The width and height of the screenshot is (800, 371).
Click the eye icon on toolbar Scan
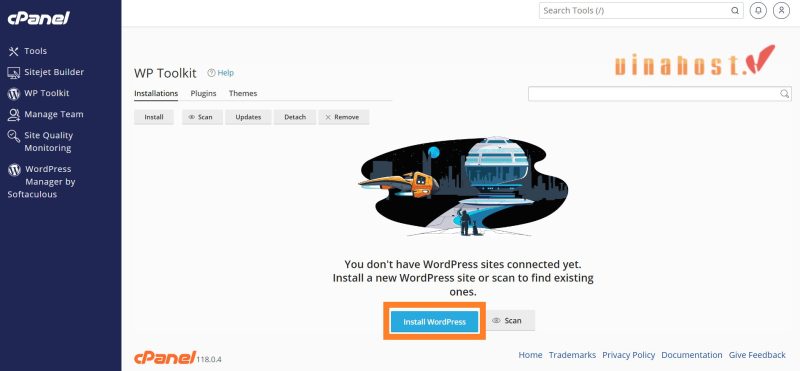click(x=192, y=117)
